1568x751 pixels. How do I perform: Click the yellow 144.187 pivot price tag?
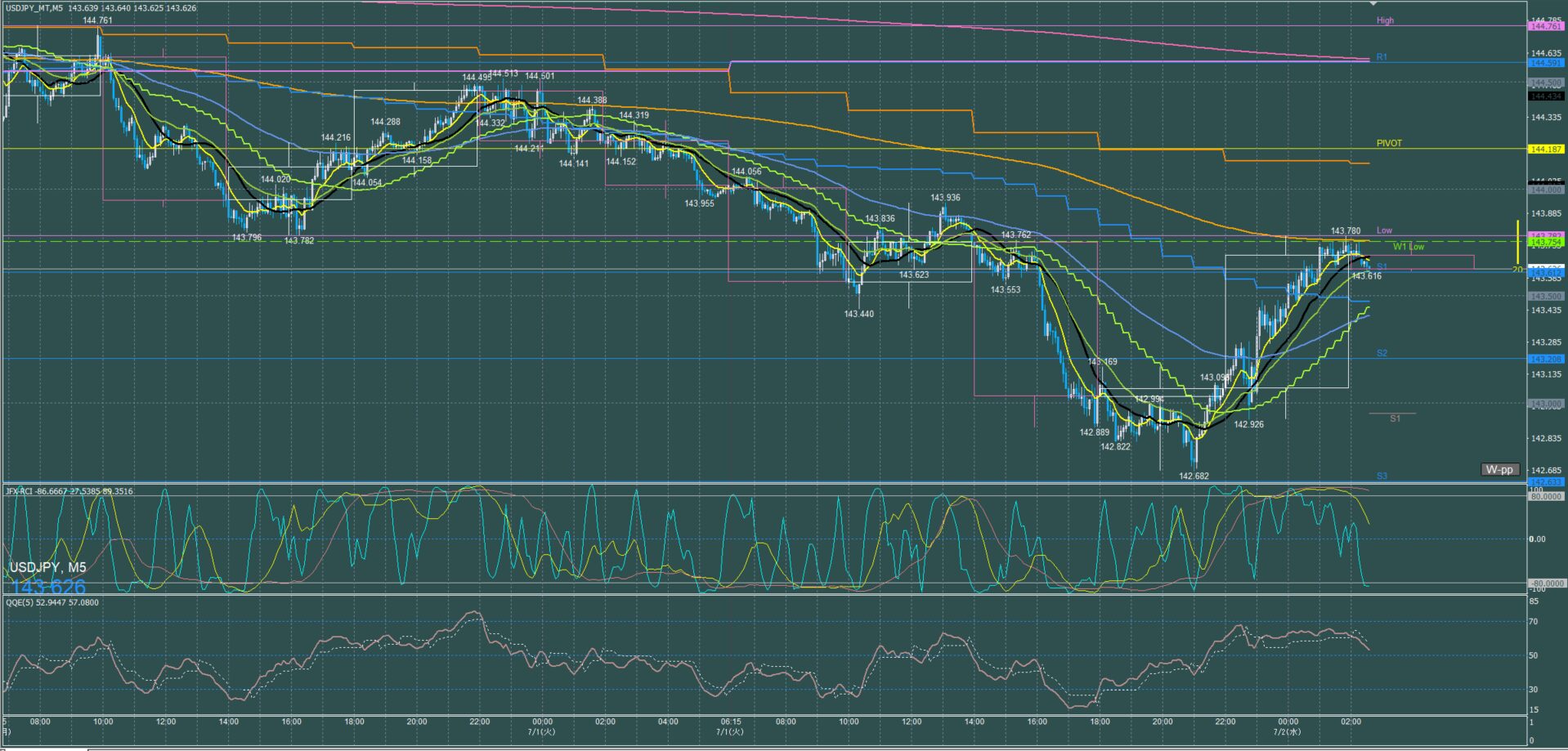[1545, 150]
